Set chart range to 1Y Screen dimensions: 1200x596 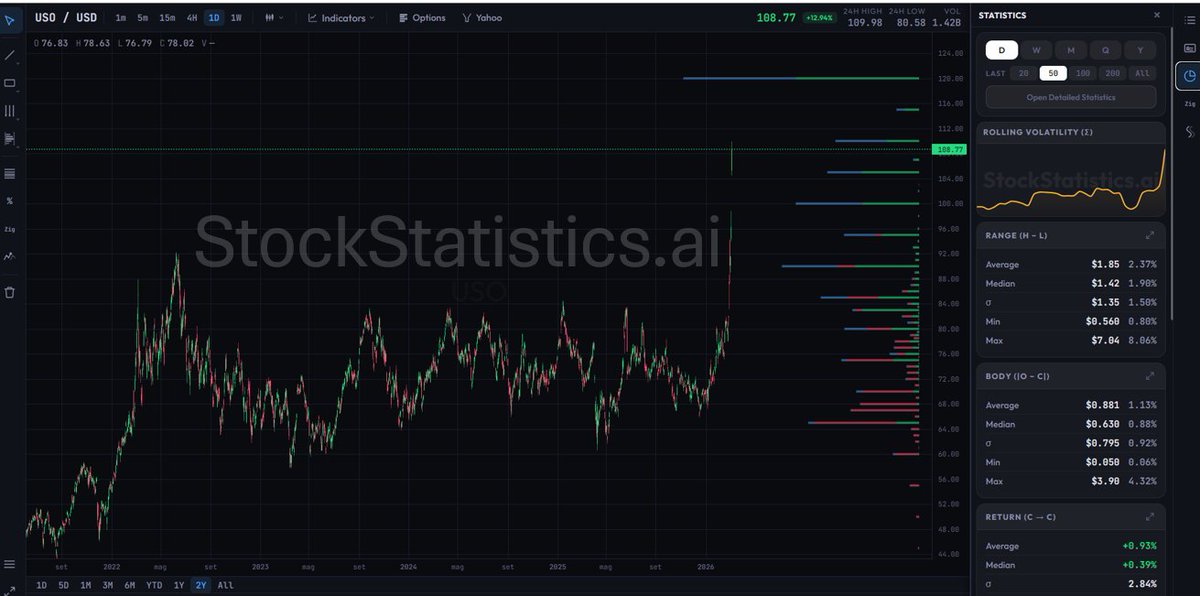click(179, 585)
